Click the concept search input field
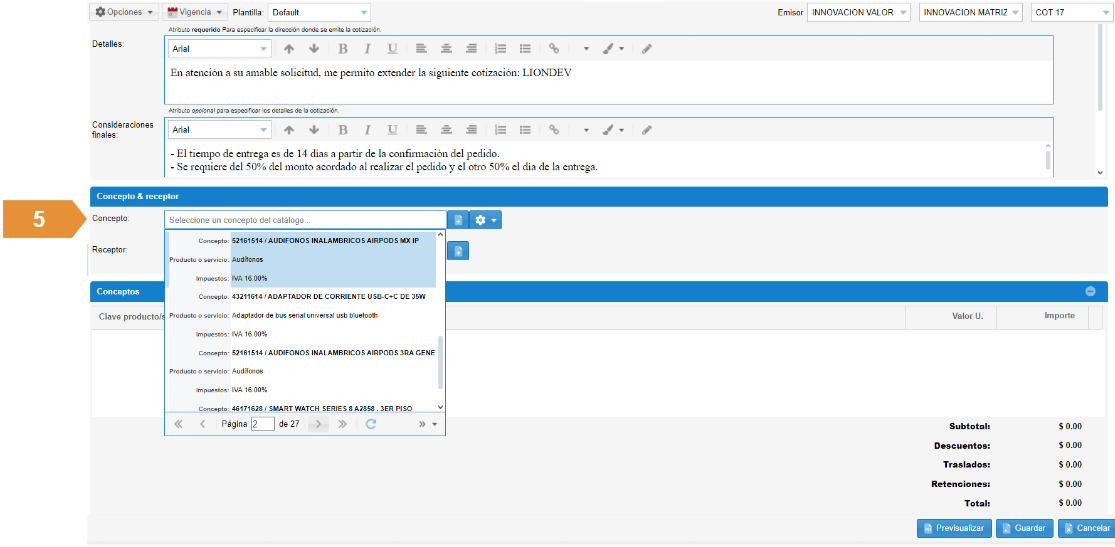1115x547 pixels. [305, 220]
